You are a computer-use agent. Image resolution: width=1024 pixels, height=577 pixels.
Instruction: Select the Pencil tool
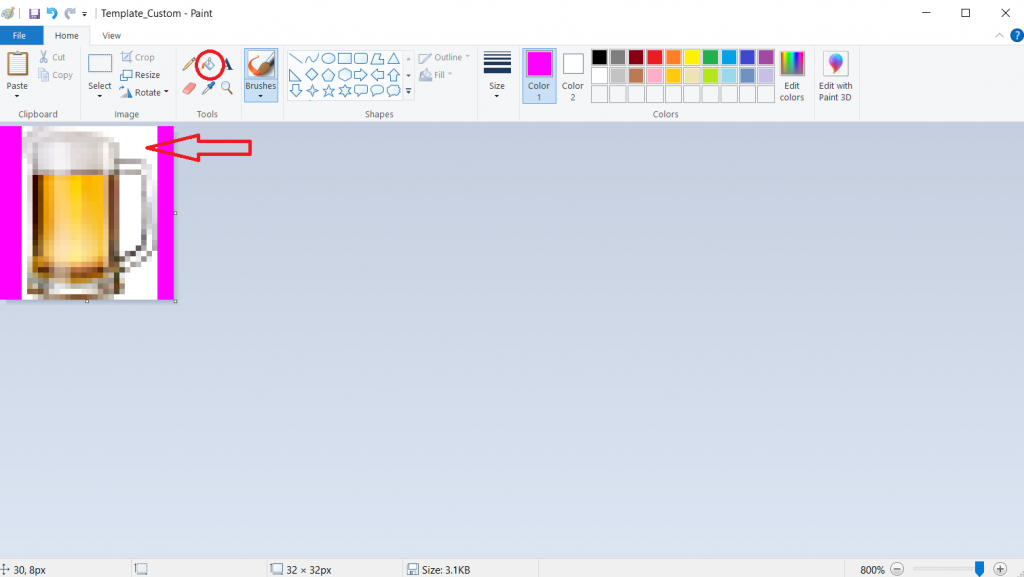[189, 64]
